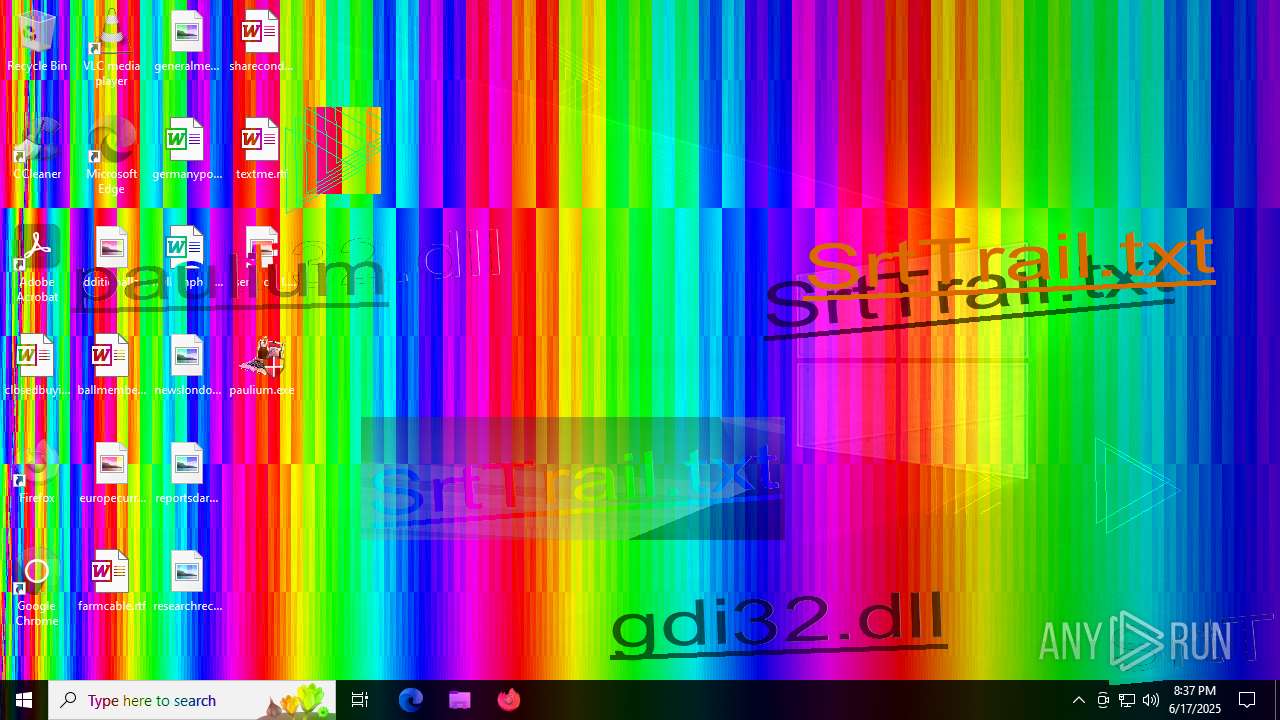The image size is (1280, 720).
Task: Select the researchrec... image file icon
Action: point(186,582)
